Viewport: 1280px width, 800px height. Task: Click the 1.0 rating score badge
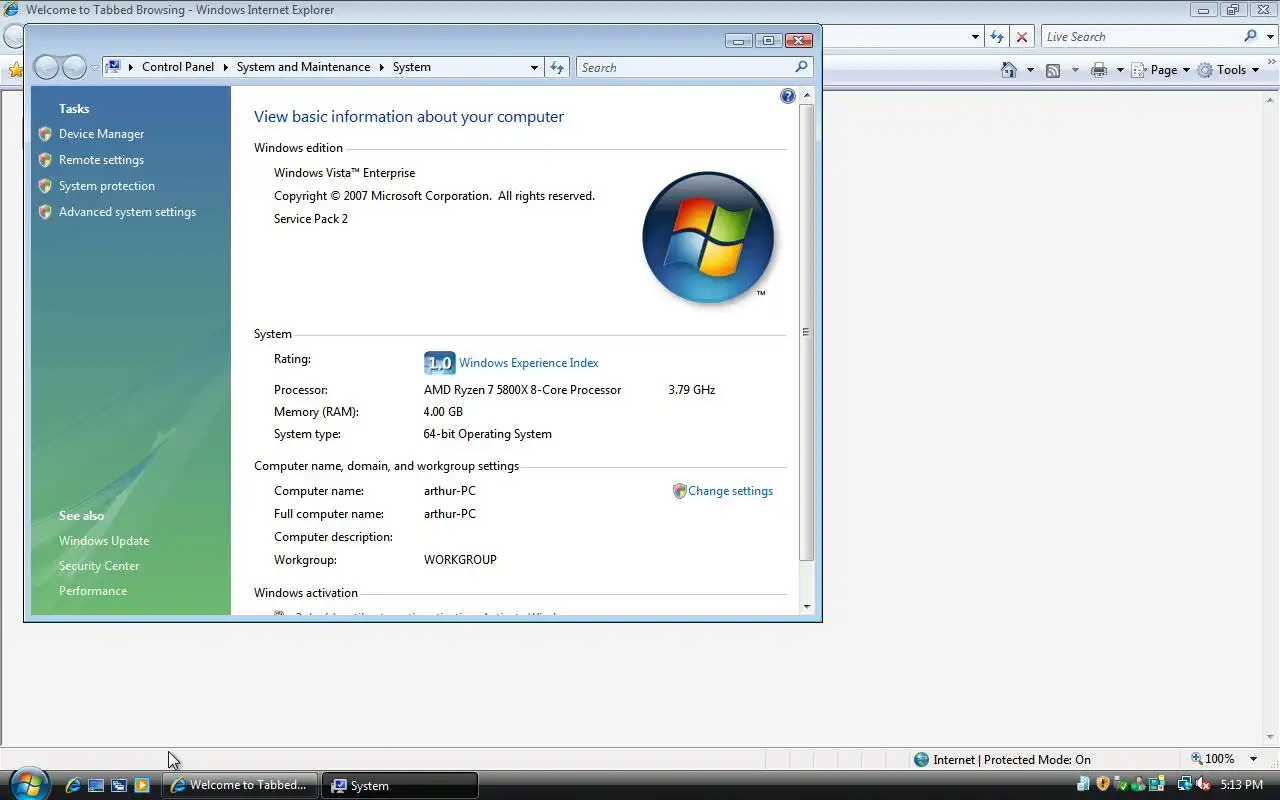tap(439, 363)
